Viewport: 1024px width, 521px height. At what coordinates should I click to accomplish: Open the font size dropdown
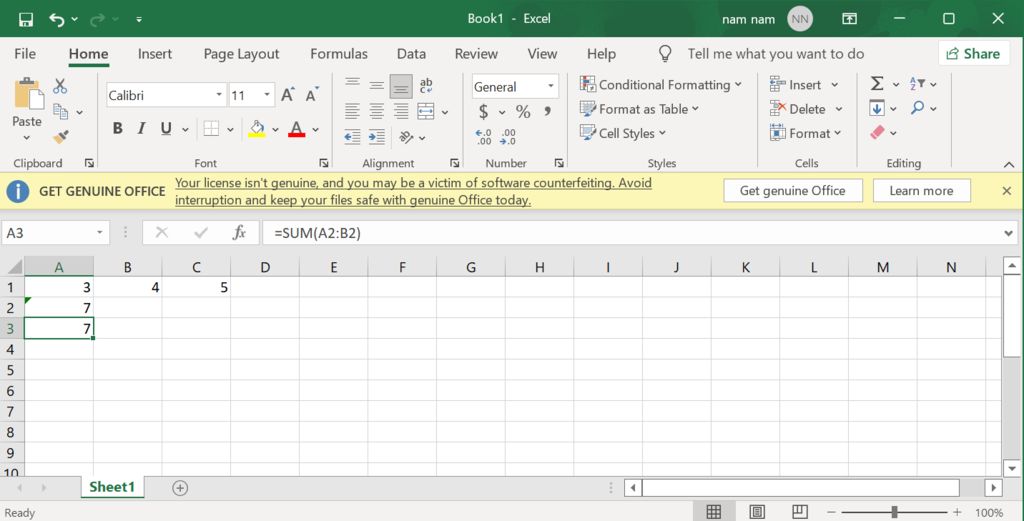click(x=267, y=95)
